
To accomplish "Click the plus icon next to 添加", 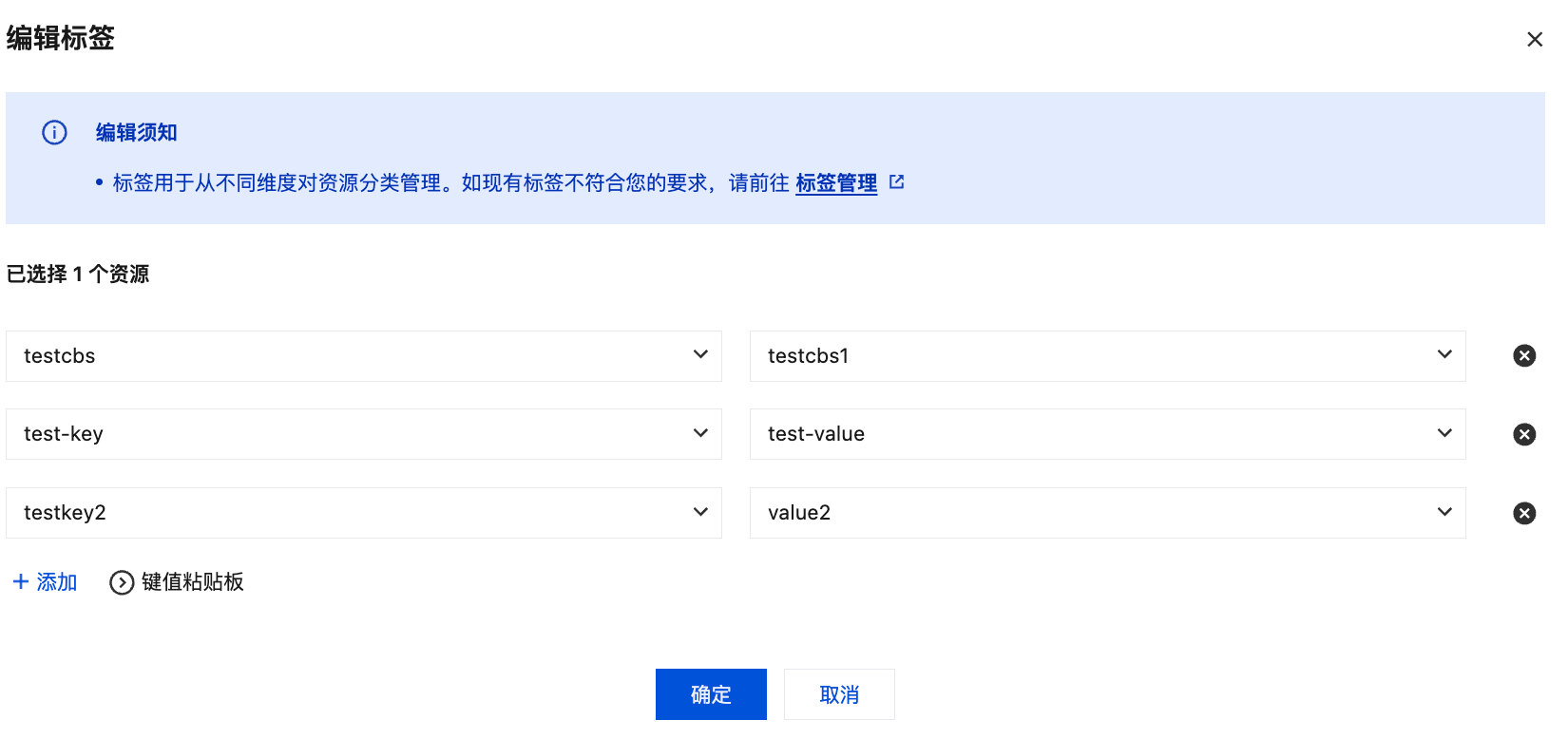I will pos(21,581).
